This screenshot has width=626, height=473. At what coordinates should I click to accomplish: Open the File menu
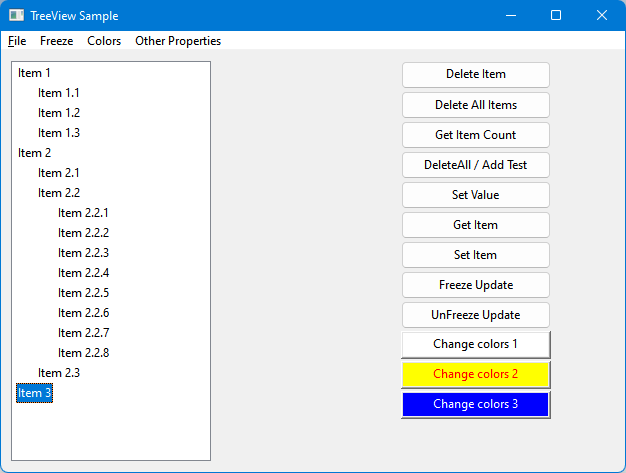click(17, 41)
